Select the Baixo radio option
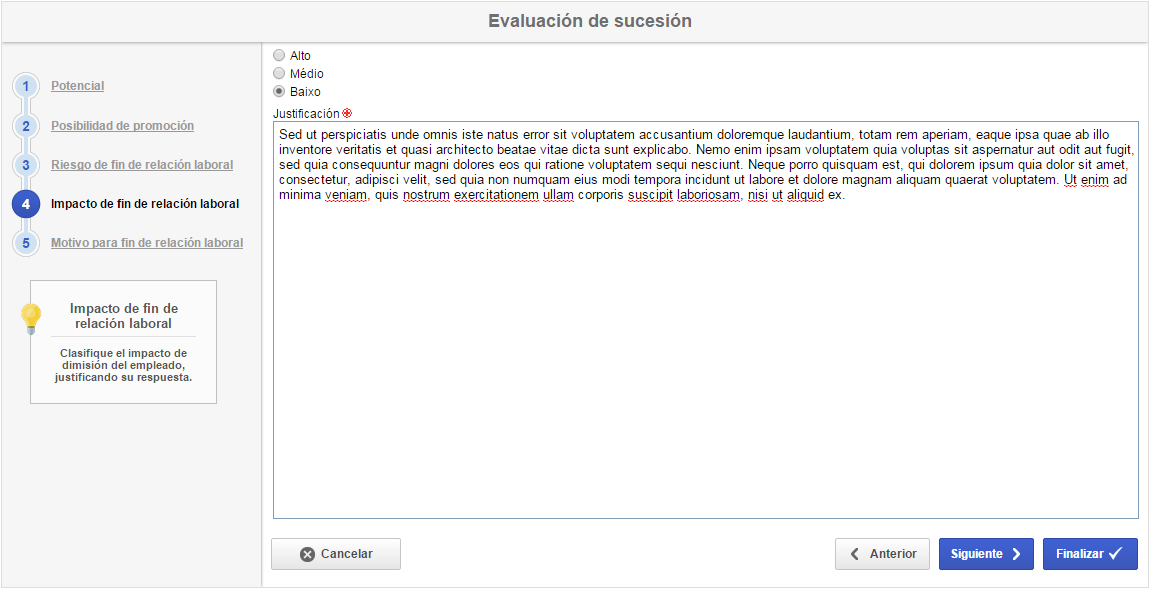This screenshot has width=1150, height=589. click(x=279, y=92)
